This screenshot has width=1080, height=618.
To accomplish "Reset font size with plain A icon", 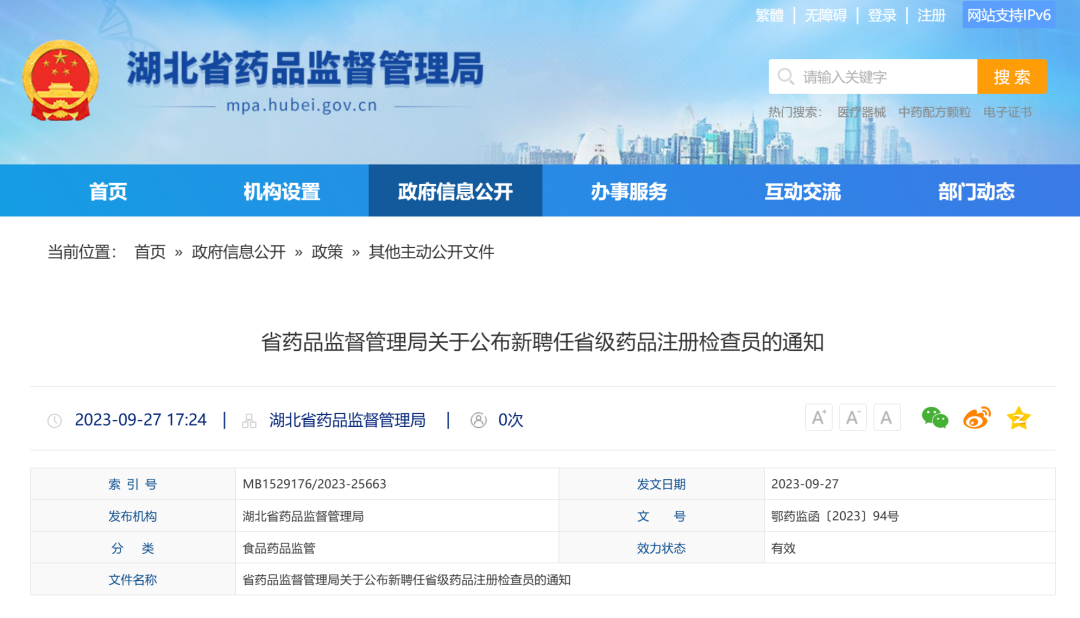I will click(x=887, y=418).
